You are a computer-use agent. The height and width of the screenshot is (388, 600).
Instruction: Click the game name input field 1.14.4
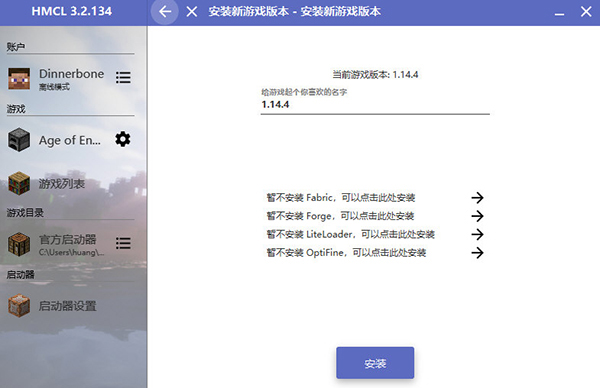tap(375, 104)
